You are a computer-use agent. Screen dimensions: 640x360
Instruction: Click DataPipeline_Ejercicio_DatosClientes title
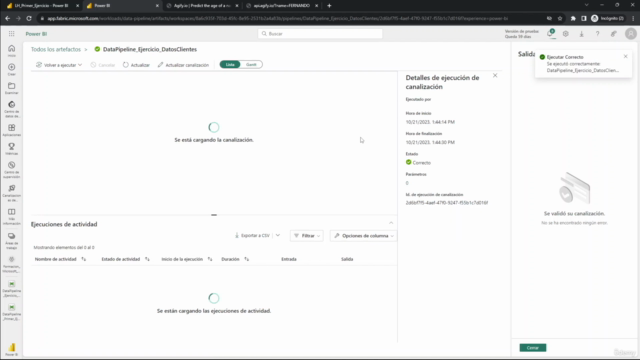click(150, 49)
